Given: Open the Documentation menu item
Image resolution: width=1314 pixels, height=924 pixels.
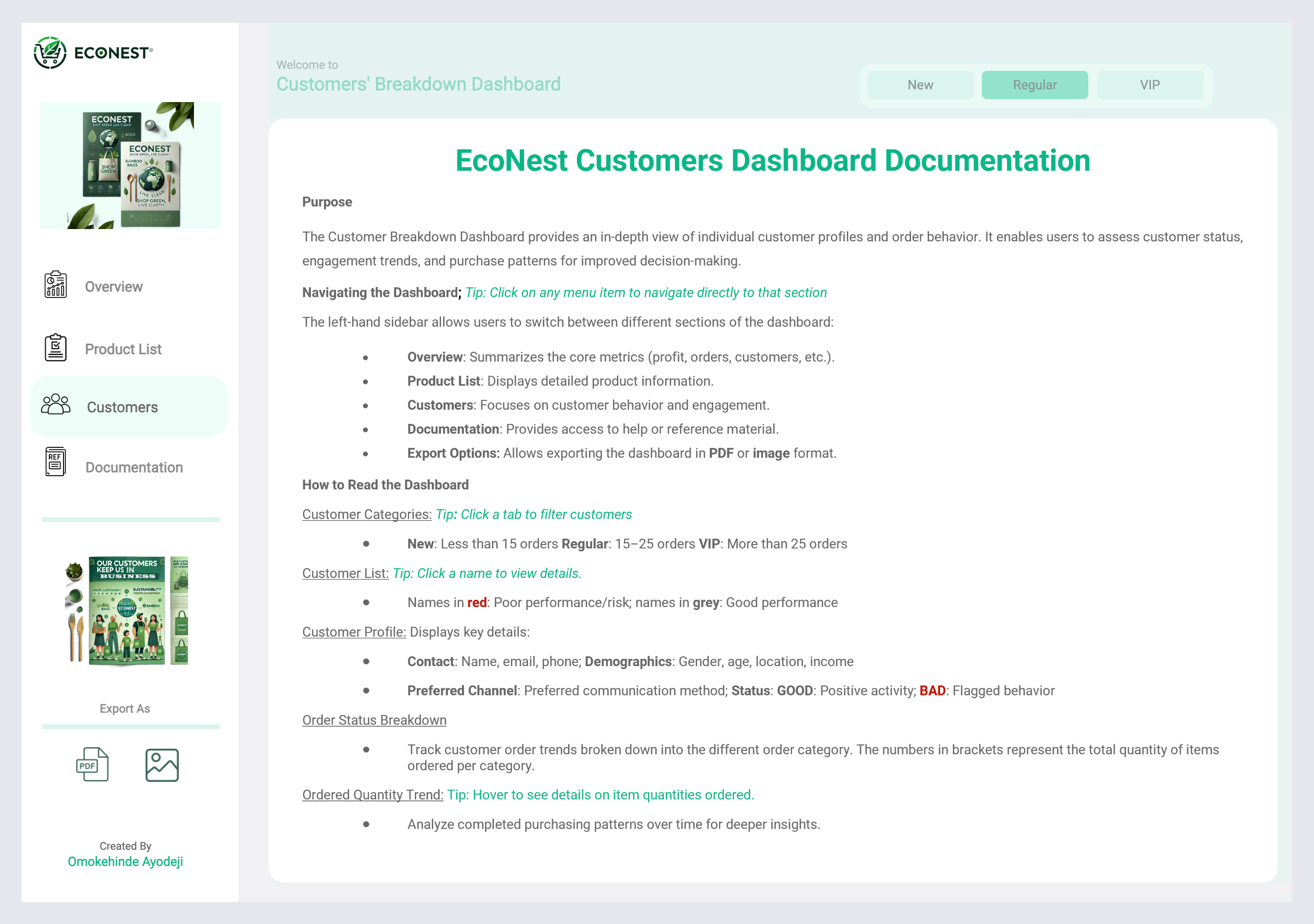Looking at the screenshot, I should coord(134,467).
